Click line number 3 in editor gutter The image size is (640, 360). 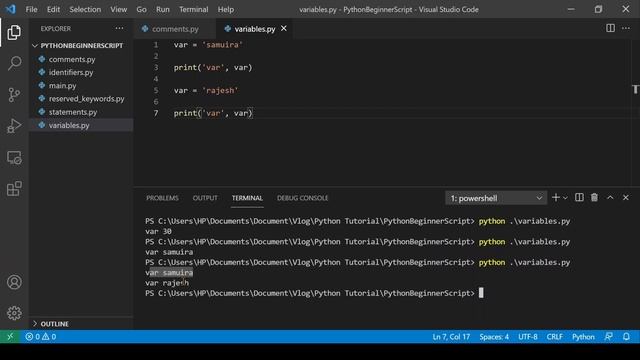pos(156,67)
